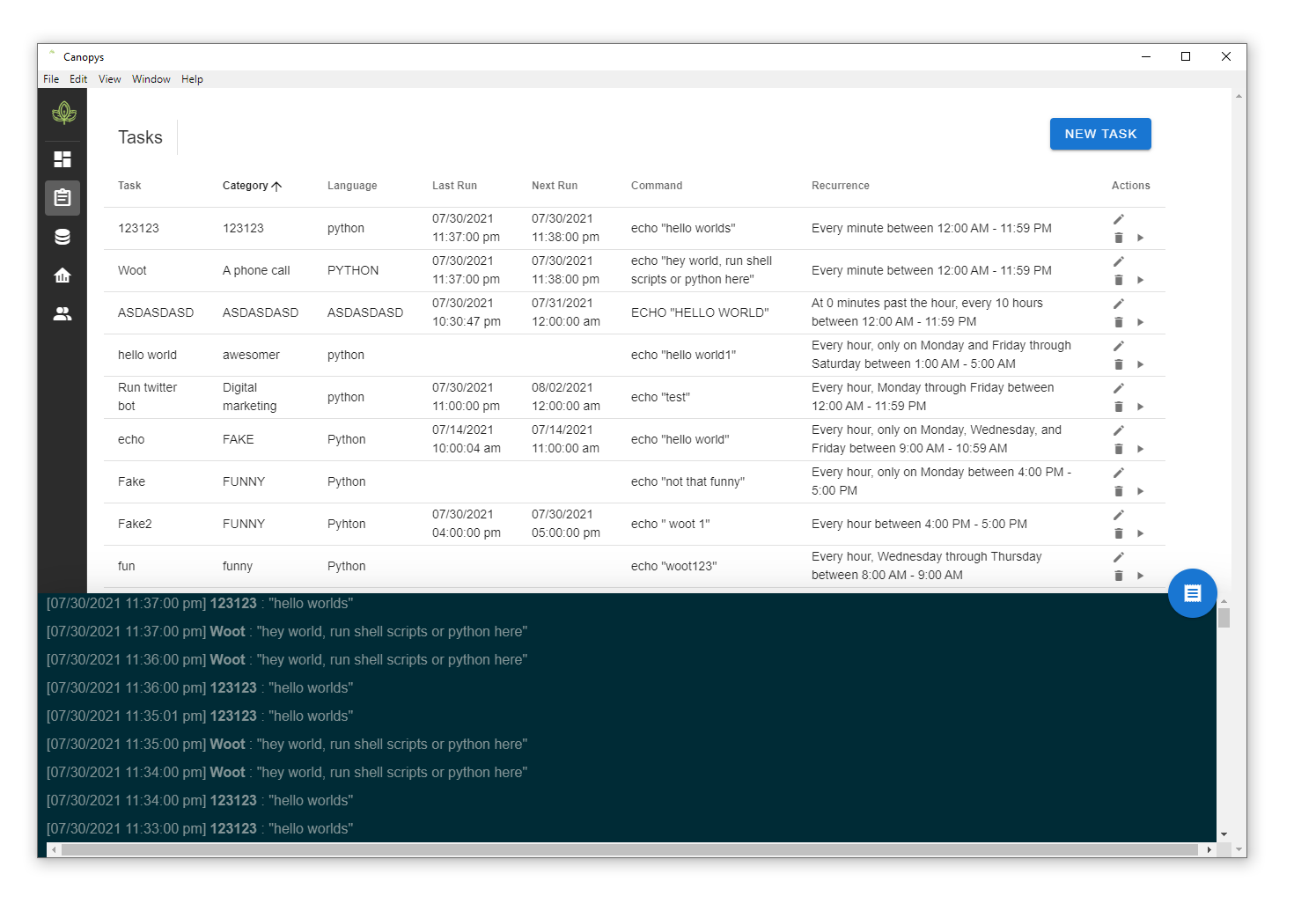This screenshot has height=918, width=1316.
Task: Run the Fake2 task
Action: click(1140, 533)
